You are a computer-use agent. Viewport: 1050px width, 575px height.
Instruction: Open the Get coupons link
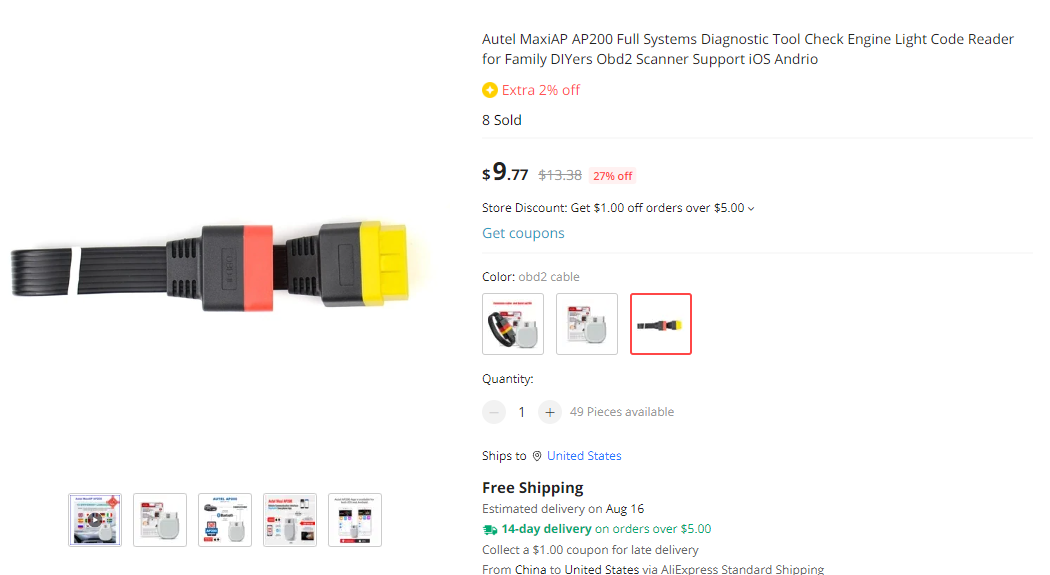[x=523, y=233]
